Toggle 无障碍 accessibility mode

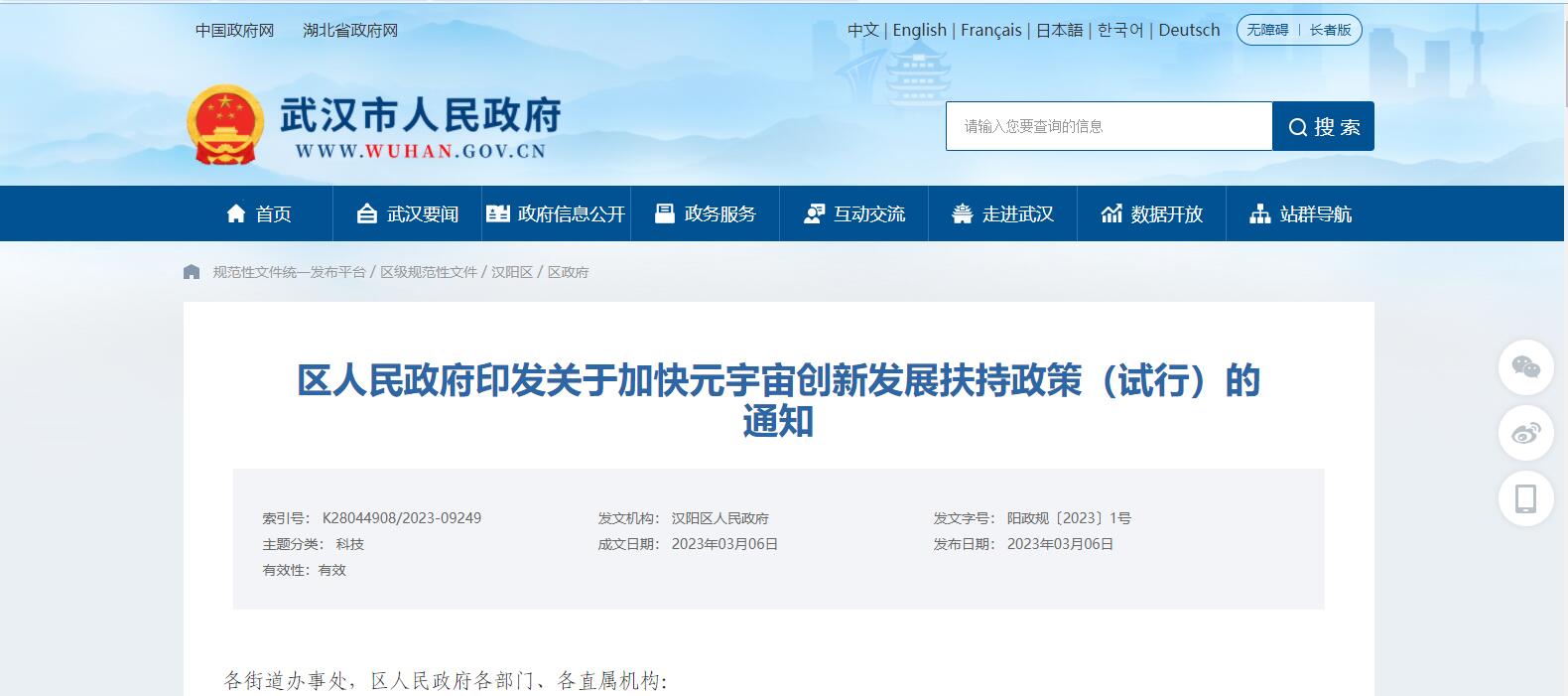[1267, 30]
